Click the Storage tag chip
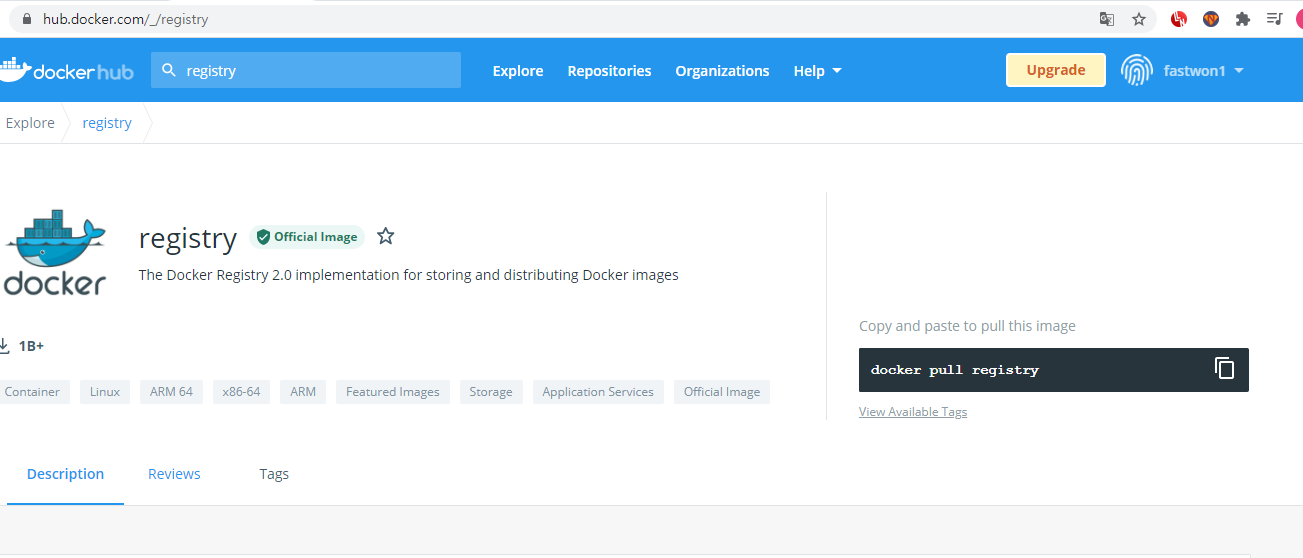Viewport: 1303px width, 558px height. tap(491, 392)
